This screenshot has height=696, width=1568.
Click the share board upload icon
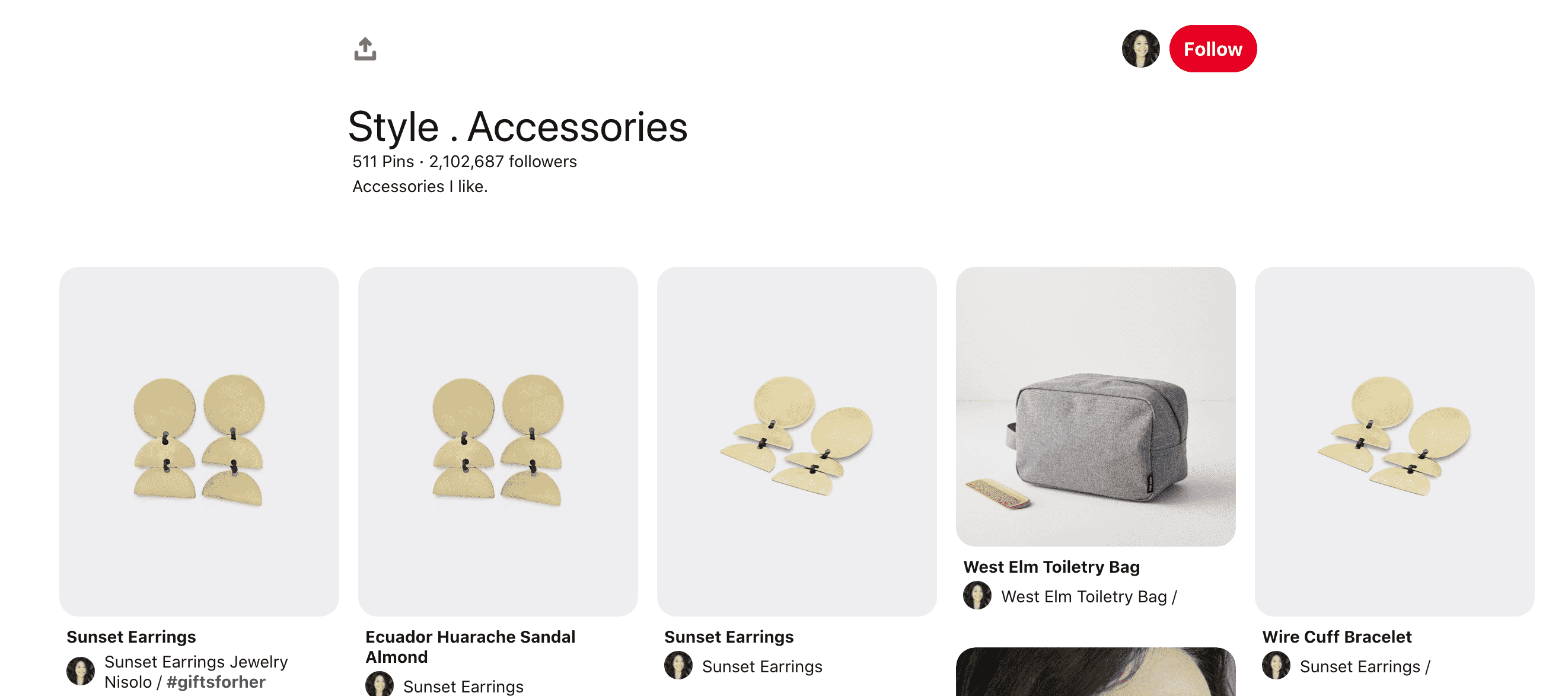click(365, 49)
